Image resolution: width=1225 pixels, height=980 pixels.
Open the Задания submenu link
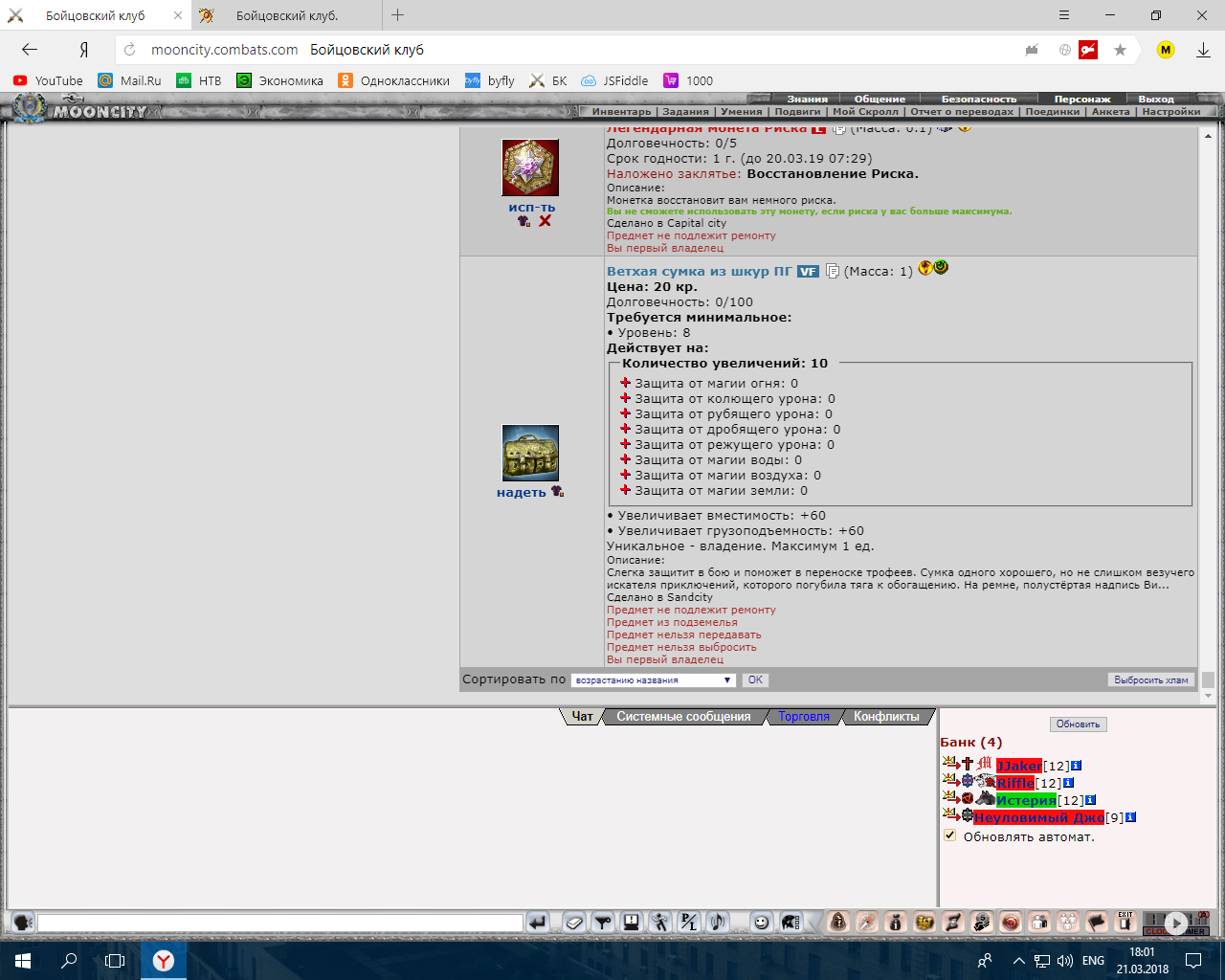click(x=685, y=112)
